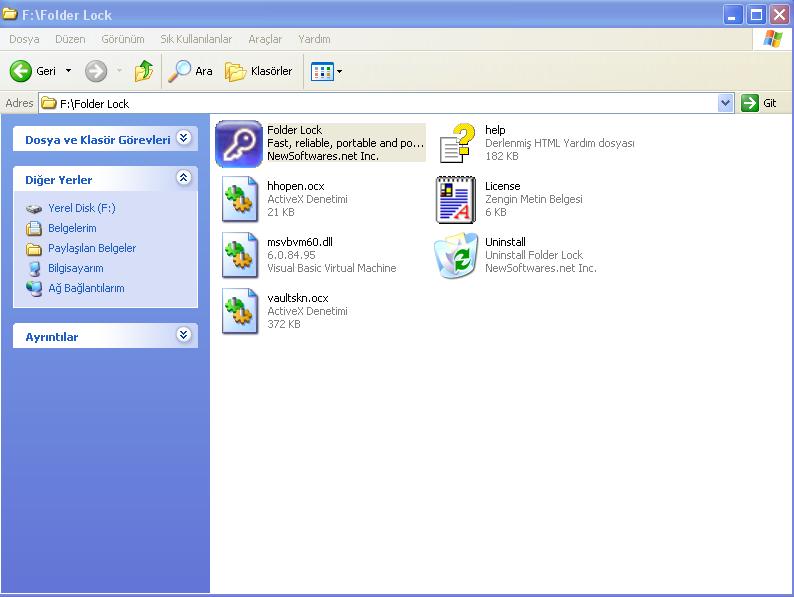Select the hhopen.ocx file icon
The height and width of the screenshot is (597, 794).
coord(241,199)
